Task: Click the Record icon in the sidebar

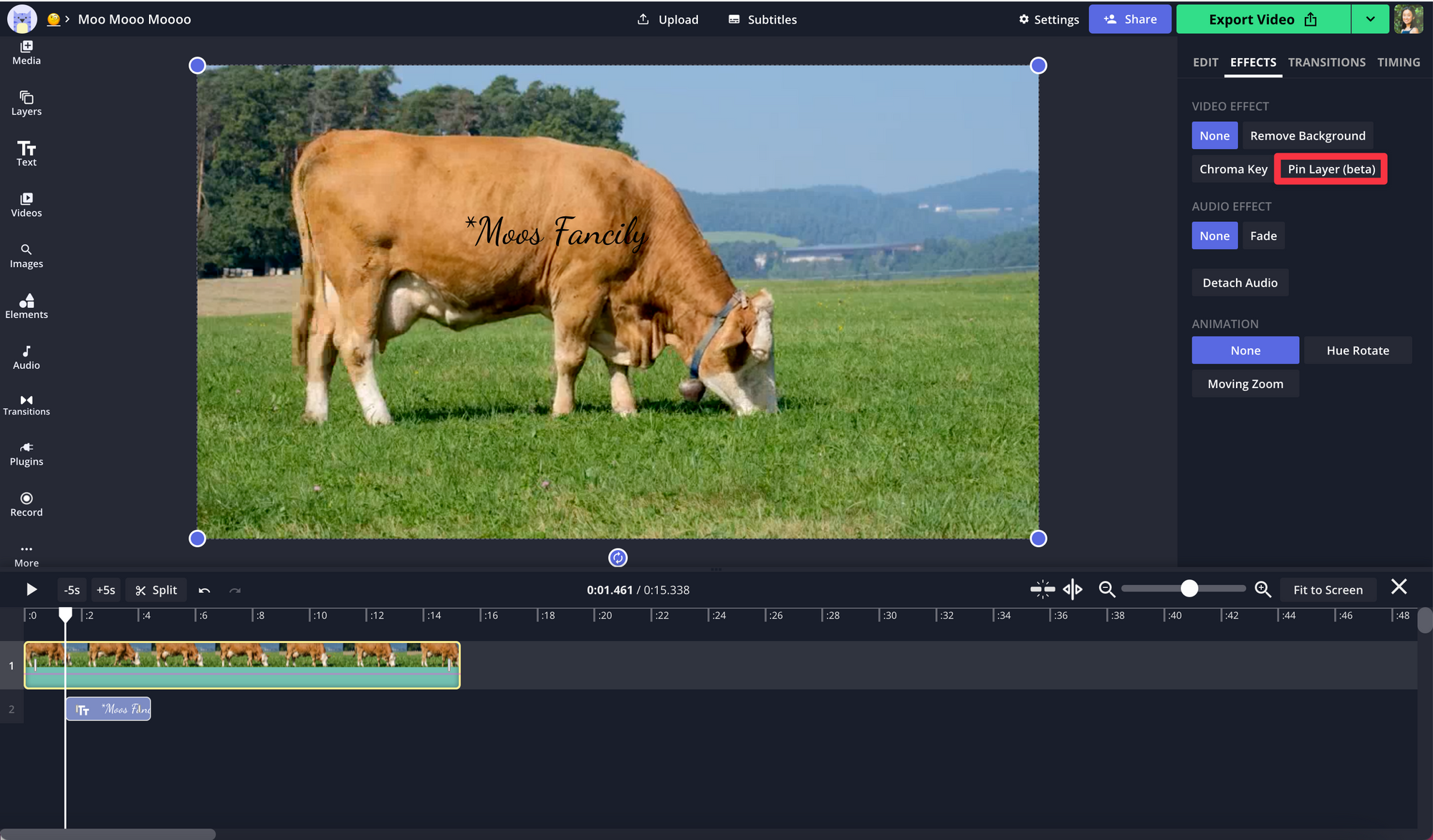Action: pos(27,498)
